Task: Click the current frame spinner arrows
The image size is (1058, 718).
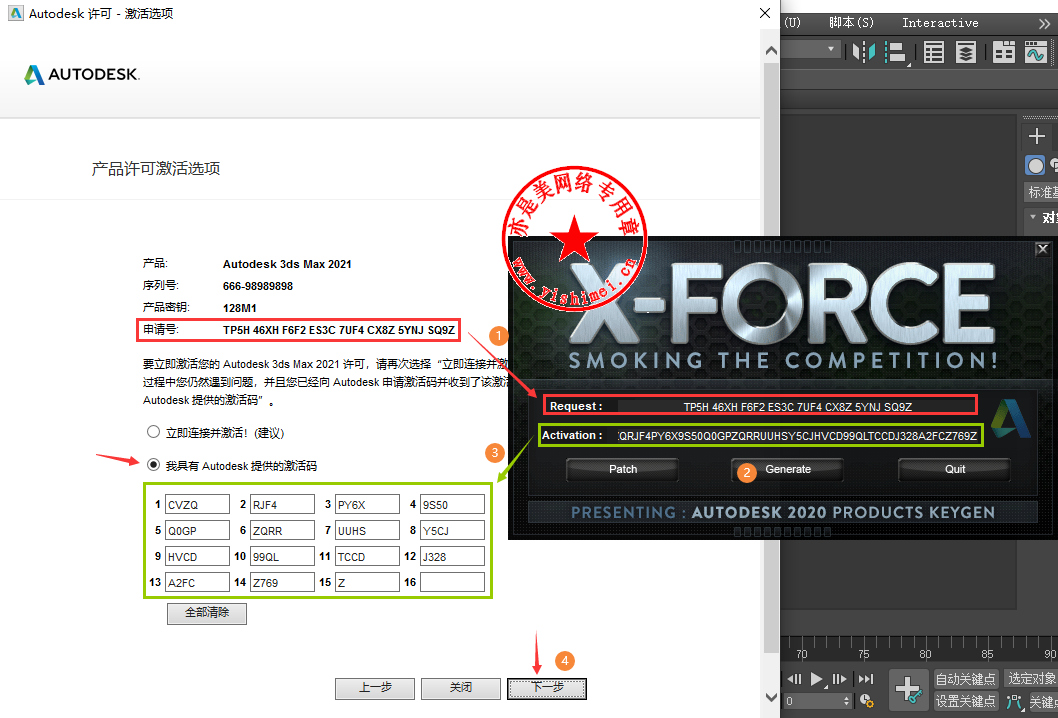Action: tap(847, 701)
